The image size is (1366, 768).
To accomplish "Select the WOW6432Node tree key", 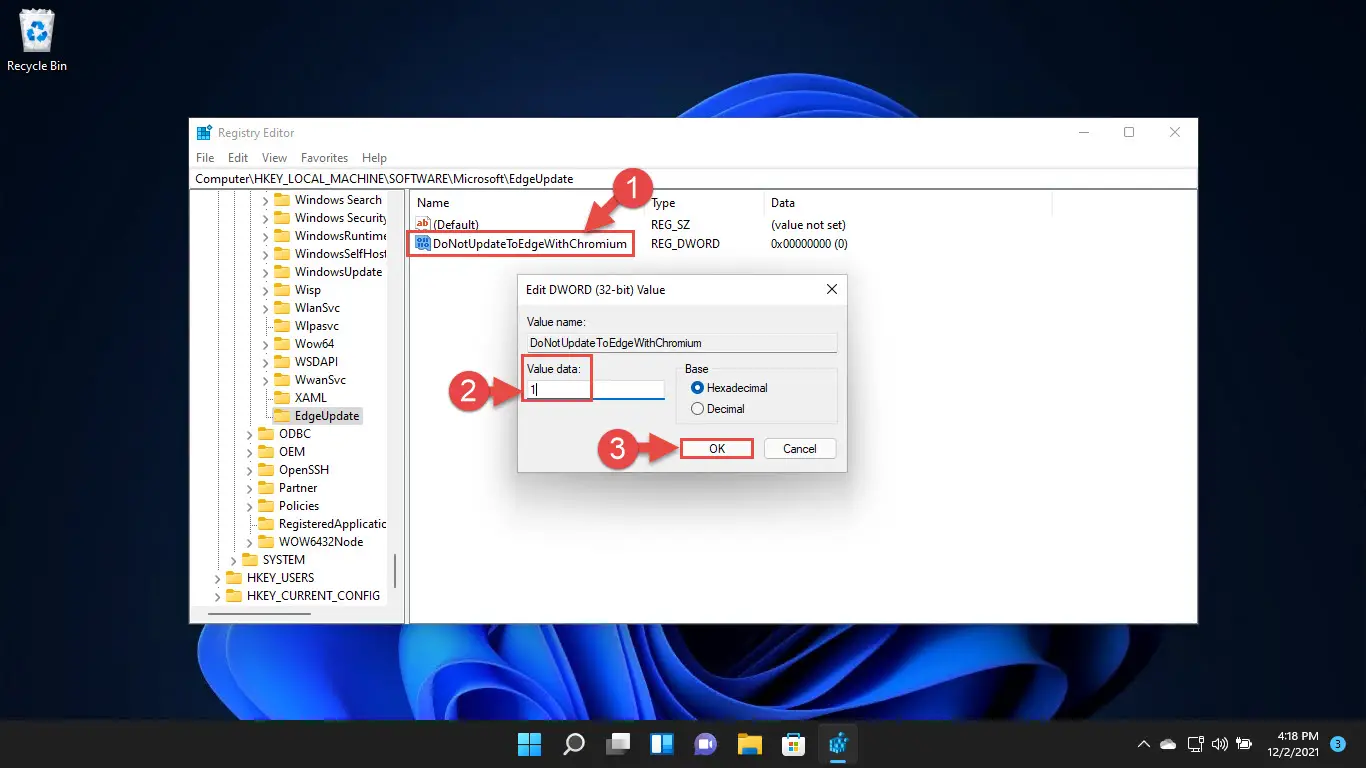I will tap(321, 542).
